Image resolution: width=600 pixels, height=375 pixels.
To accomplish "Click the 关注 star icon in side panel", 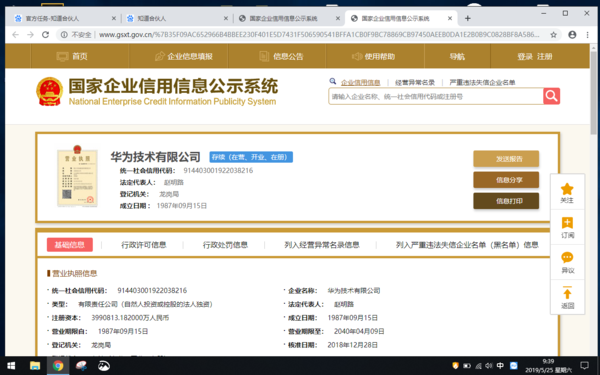I will pos(567,189).
